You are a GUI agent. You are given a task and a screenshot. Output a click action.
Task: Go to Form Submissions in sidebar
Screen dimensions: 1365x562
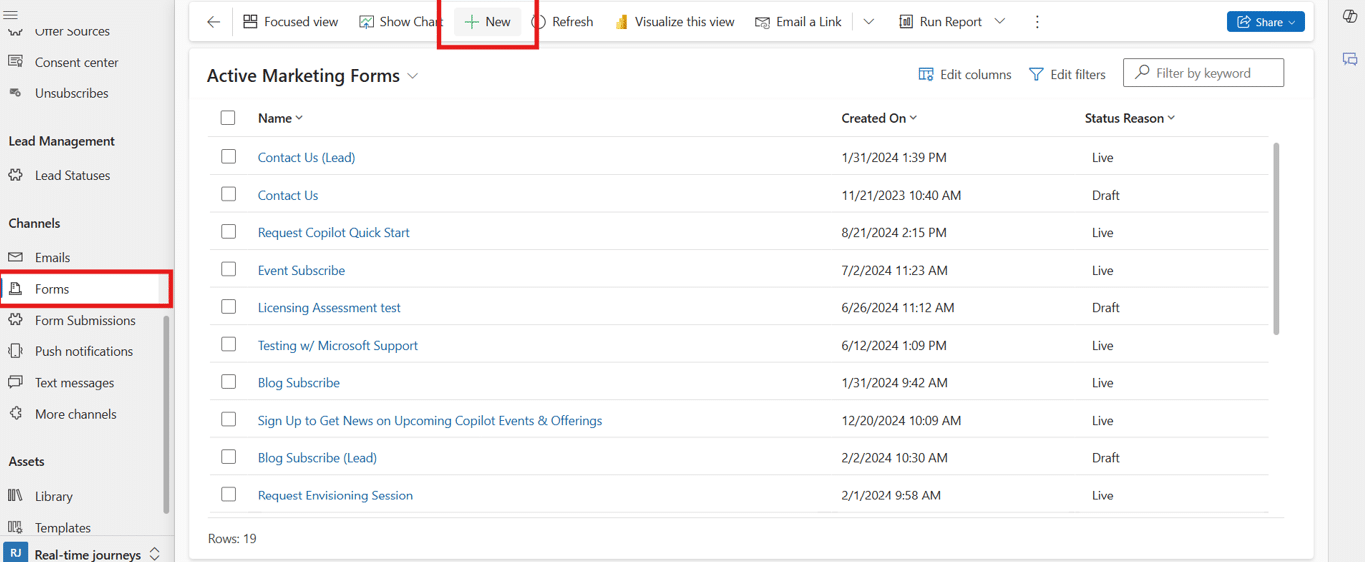pos(84,320)
